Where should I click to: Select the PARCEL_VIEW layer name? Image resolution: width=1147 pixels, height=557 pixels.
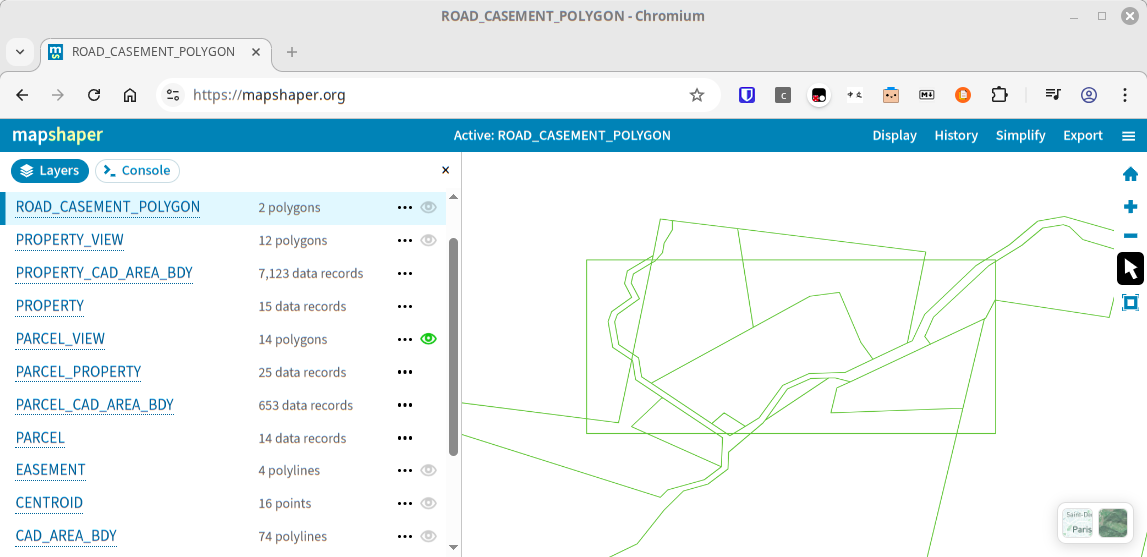[60, 339]
